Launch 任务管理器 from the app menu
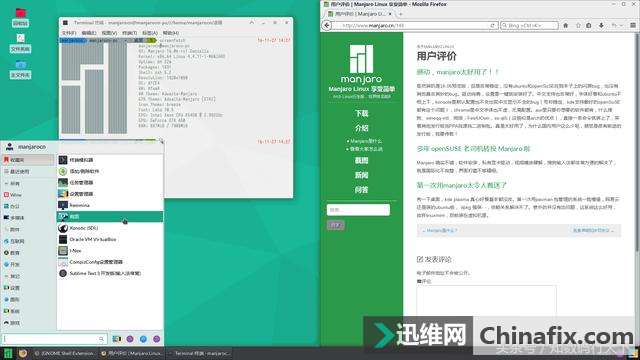640x360 pixels. [x=110, y=182]
